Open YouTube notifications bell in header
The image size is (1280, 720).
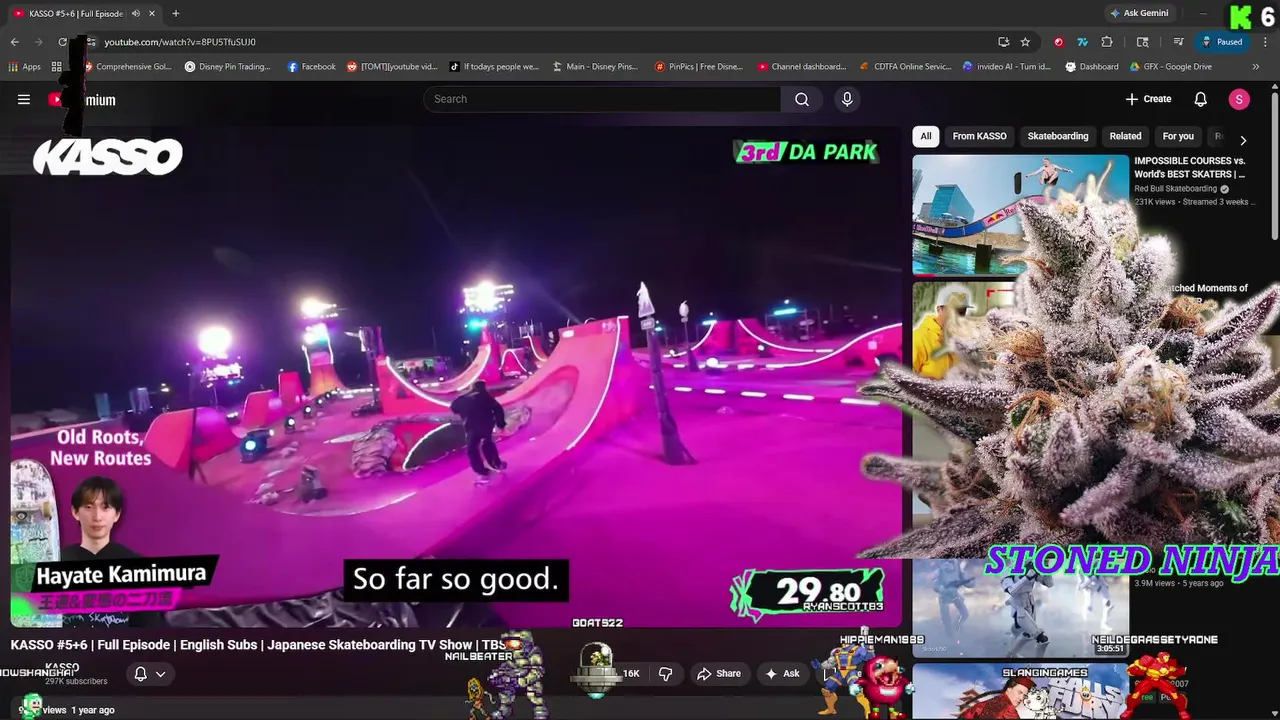(1201, 99)
